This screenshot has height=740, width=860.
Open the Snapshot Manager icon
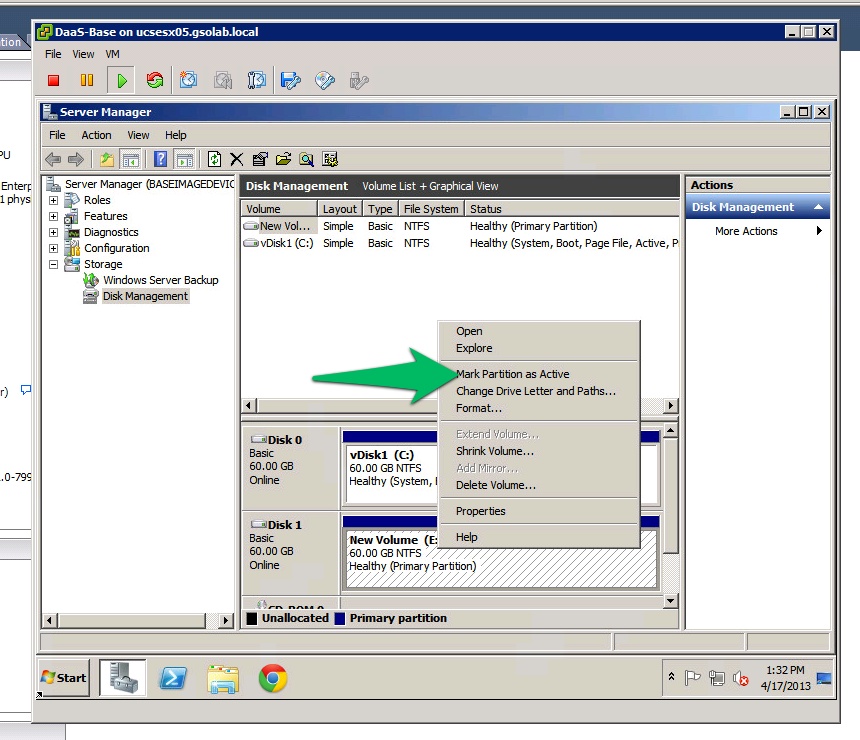tap(256, 81)
